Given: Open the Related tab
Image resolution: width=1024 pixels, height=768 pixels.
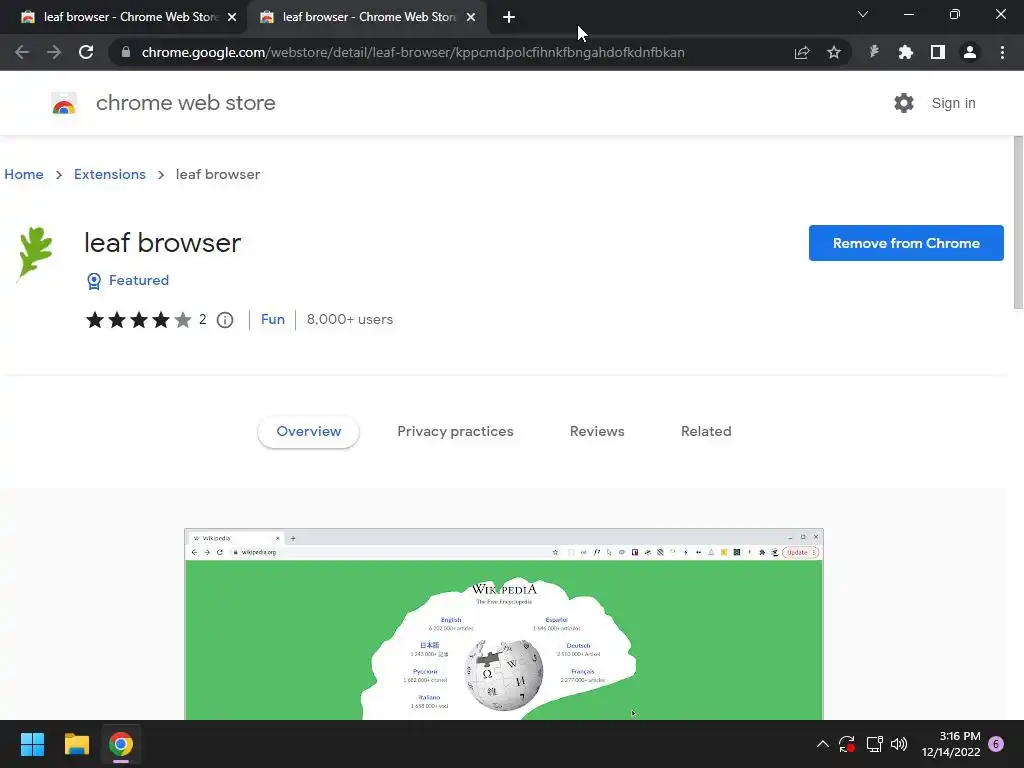Looking at the screenshot, I should point(706,431).
